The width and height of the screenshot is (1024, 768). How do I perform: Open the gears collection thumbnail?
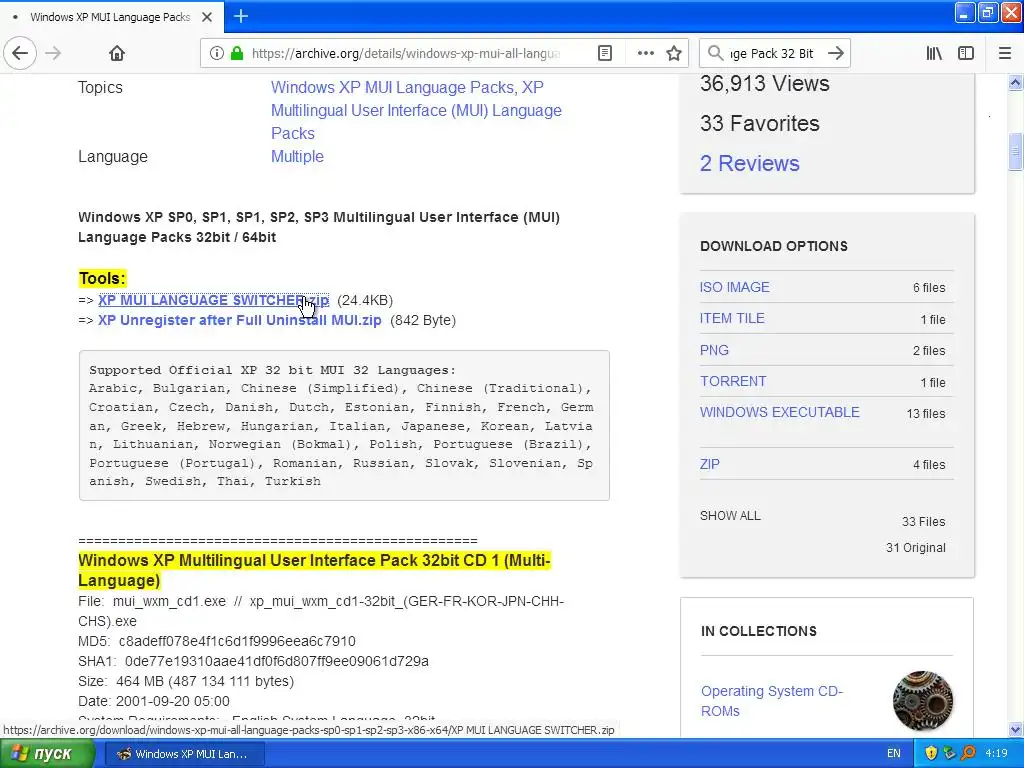(x=923, y=701)
